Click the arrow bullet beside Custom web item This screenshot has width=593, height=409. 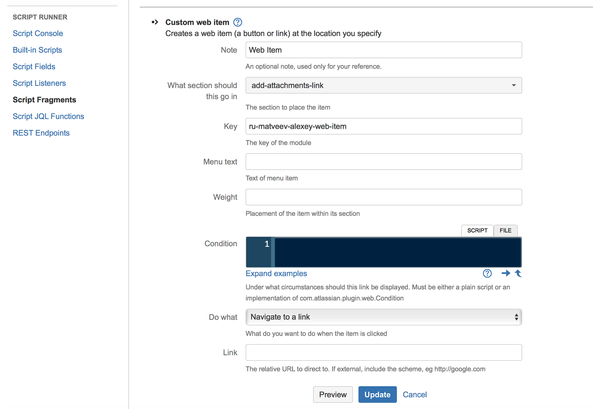click(155, 22)
